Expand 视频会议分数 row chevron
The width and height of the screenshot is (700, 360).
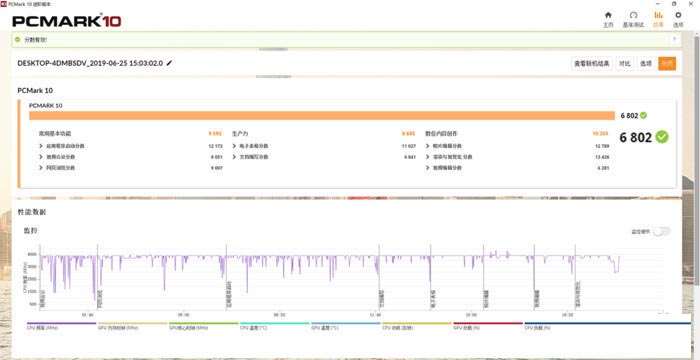coord(41,157)
